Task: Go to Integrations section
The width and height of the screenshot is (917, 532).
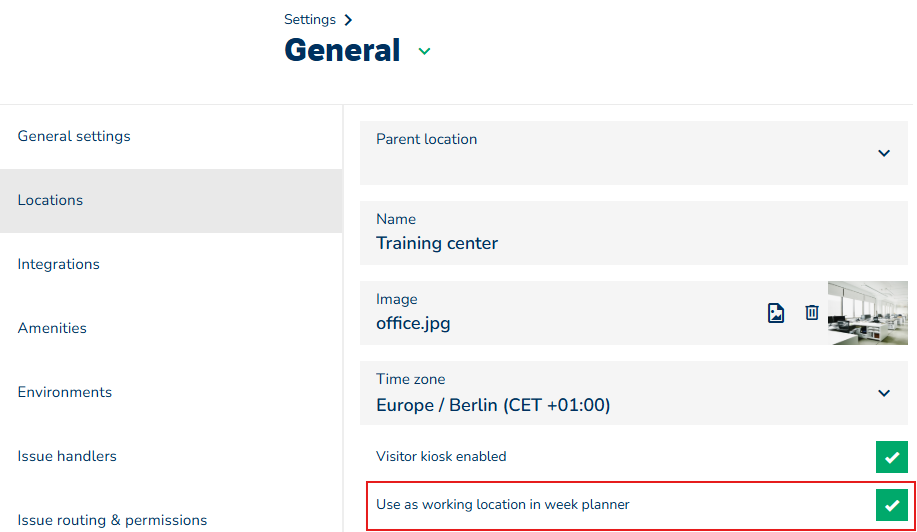Action: (59, 264)
